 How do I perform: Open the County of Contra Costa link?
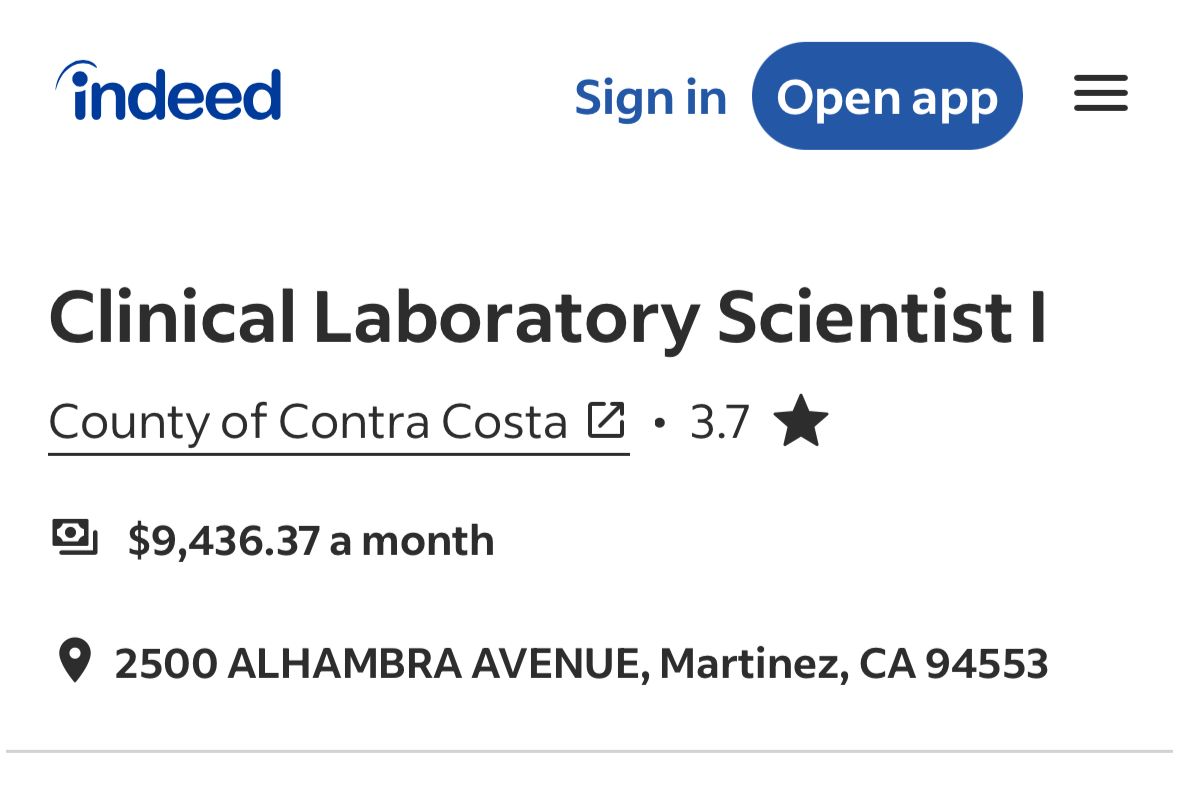[308, 422]
